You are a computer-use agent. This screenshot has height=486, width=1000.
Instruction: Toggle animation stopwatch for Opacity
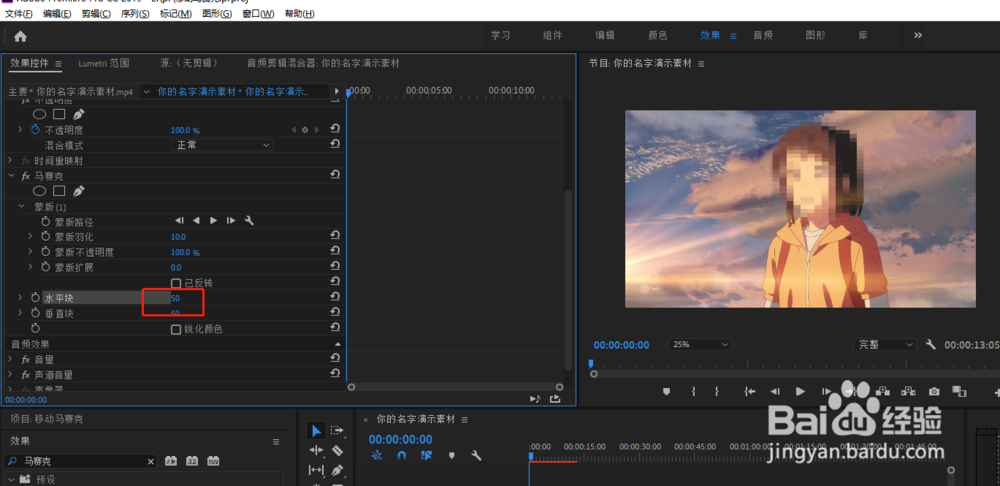click(x=36, y=129)
